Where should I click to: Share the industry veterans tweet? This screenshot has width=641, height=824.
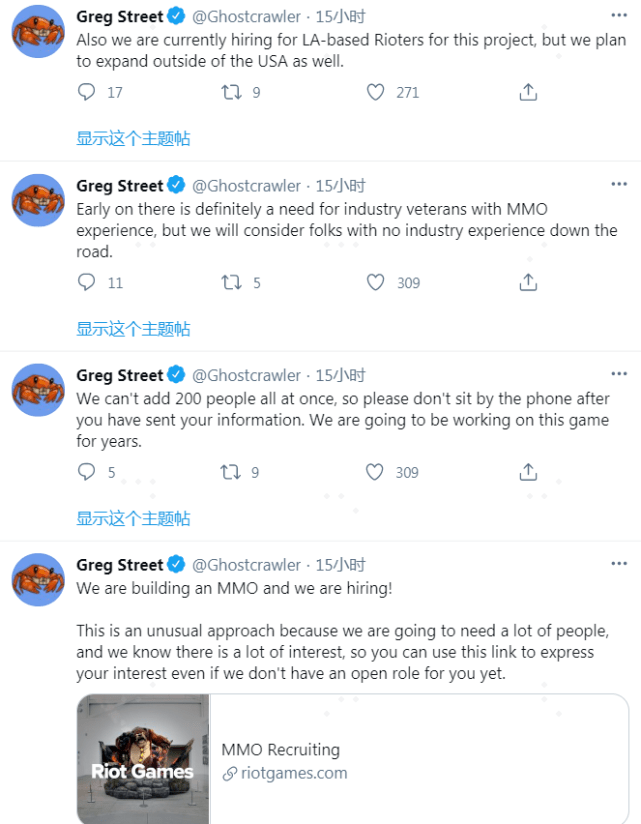(x=528, y=283)
